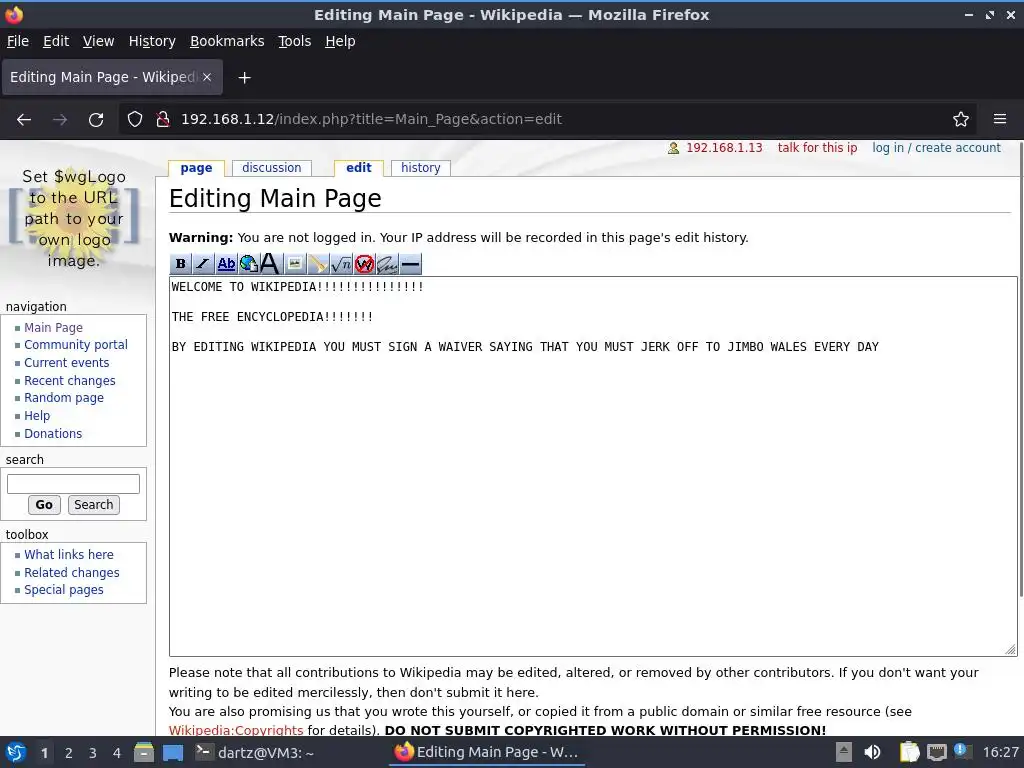1024x768 pixels.
Task: Open update notification tray icon
Action: pos(961,750)
